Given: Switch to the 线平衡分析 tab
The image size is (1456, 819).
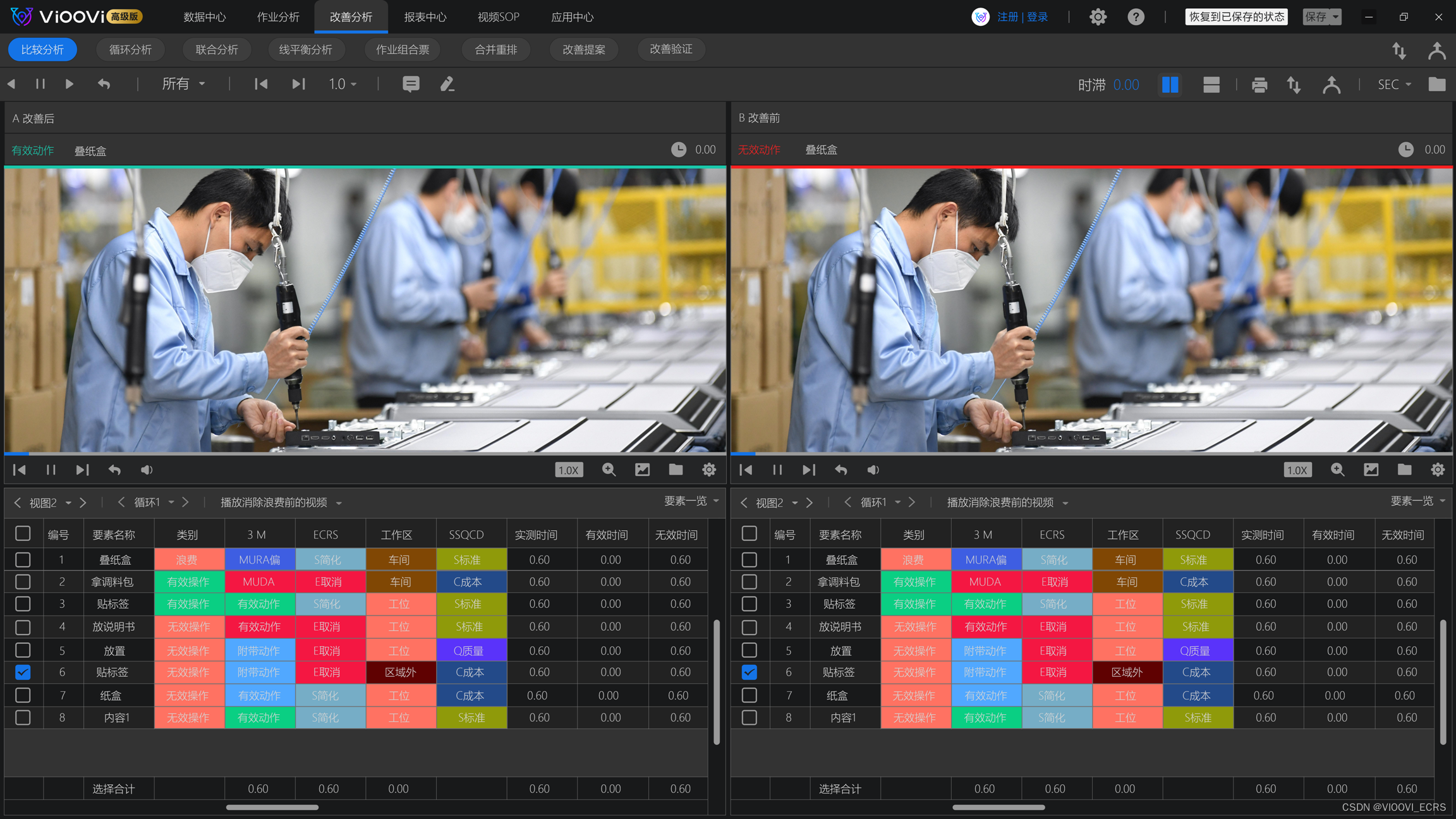Looking at the screenshot, I should point(305,49).
